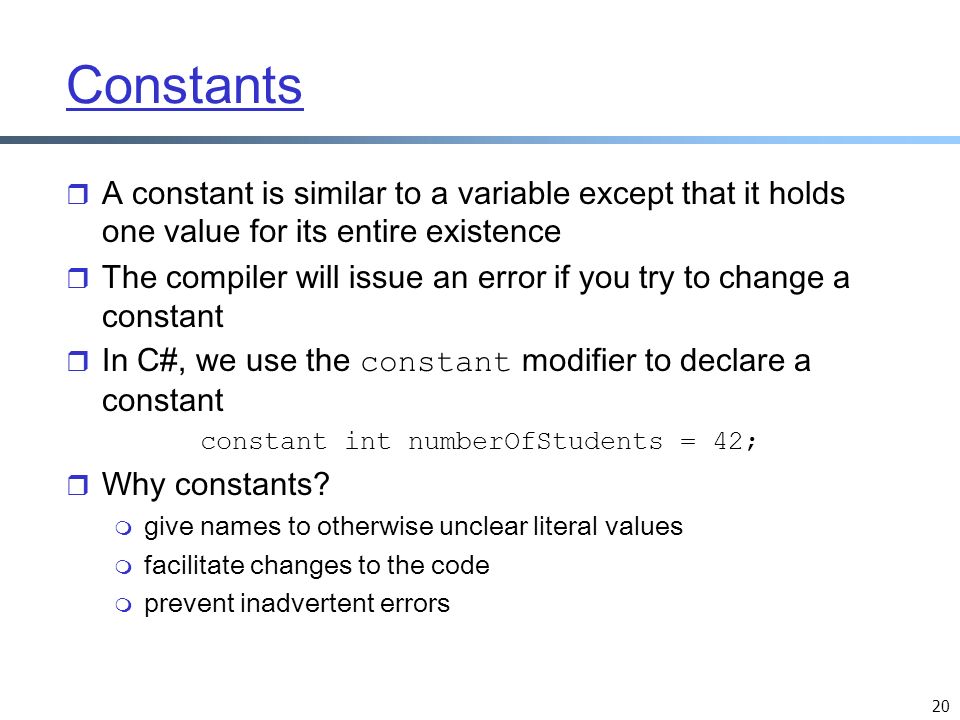Click the text 'prevent inadvertent errors'
Viewport: 960px width, 720px height.
(x=297, y=604)
